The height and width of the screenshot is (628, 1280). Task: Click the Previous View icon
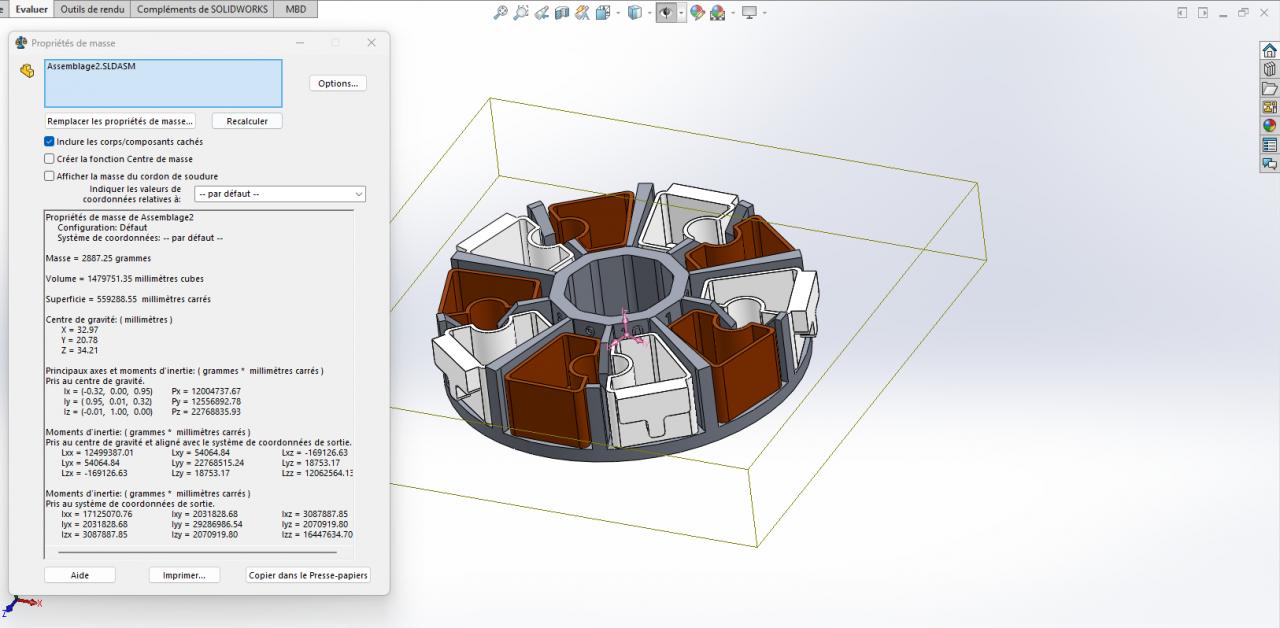(x=542, y=13)
